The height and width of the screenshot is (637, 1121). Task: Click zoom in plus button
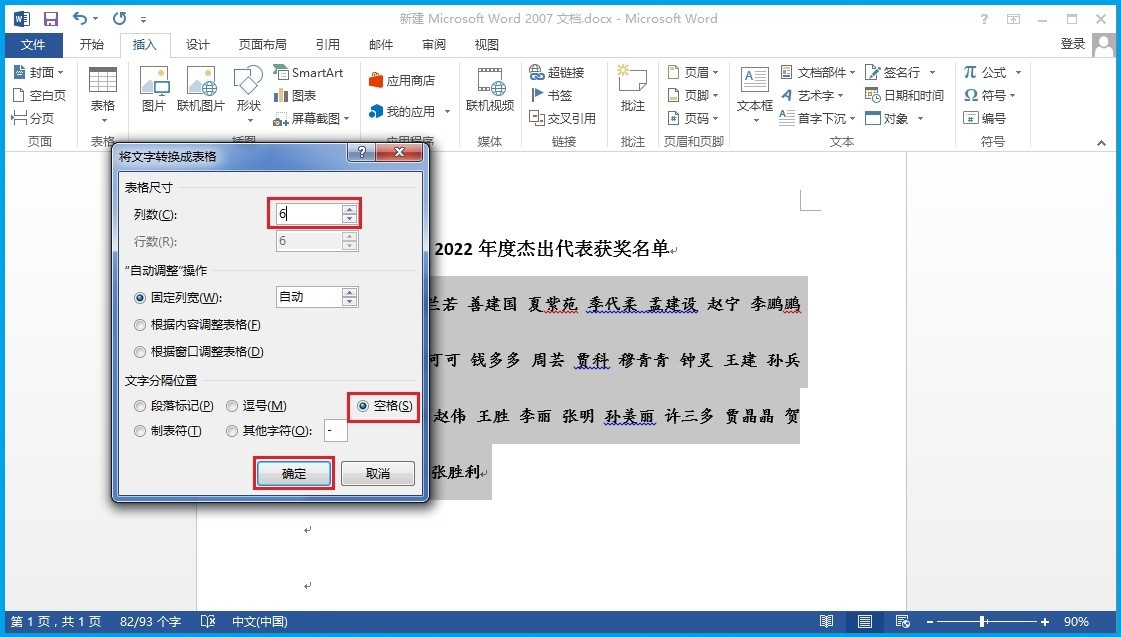(x=1045, y=622)
